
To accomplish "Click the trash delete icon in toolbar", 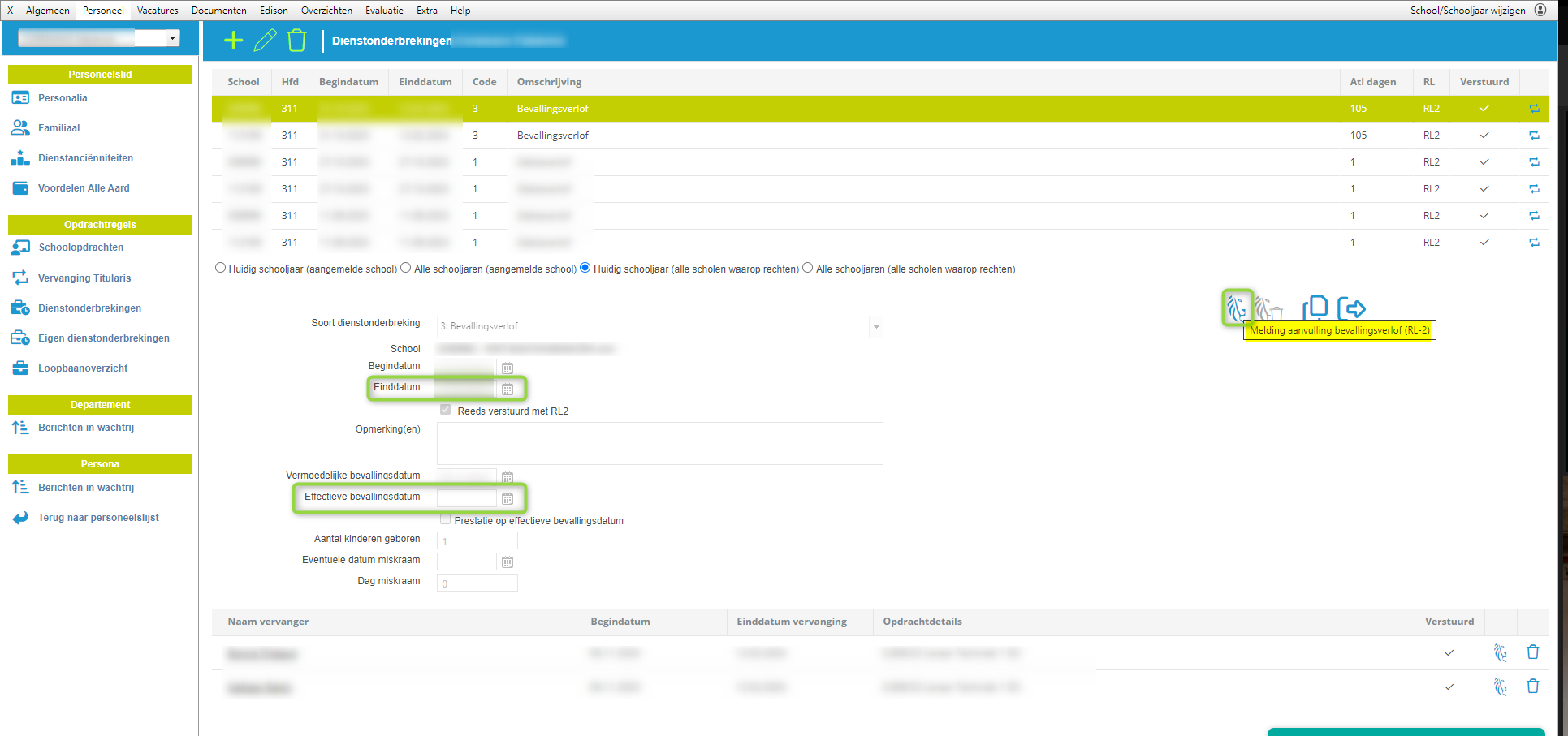I will (297, 41).
